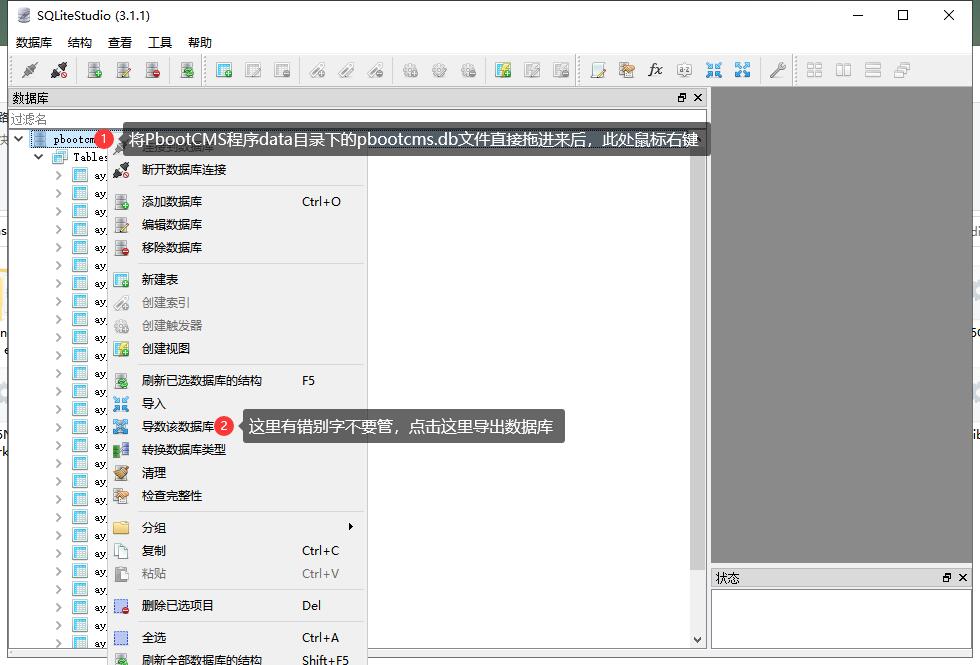Click the remove database toolbar icon

click(153, 70)
